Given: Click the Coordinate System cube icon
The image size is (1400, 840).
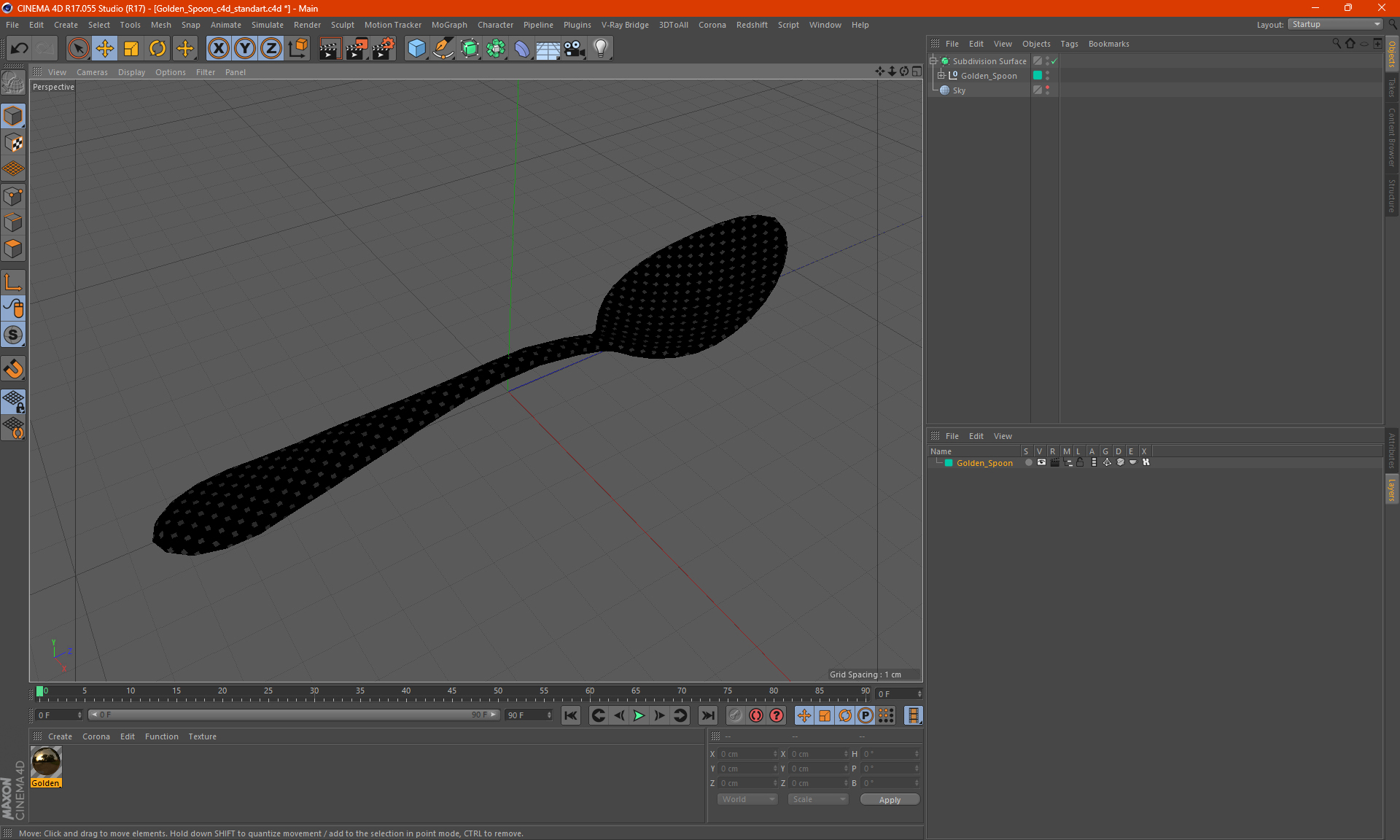Looking at the screenshot, I should (x=297, y=49).
